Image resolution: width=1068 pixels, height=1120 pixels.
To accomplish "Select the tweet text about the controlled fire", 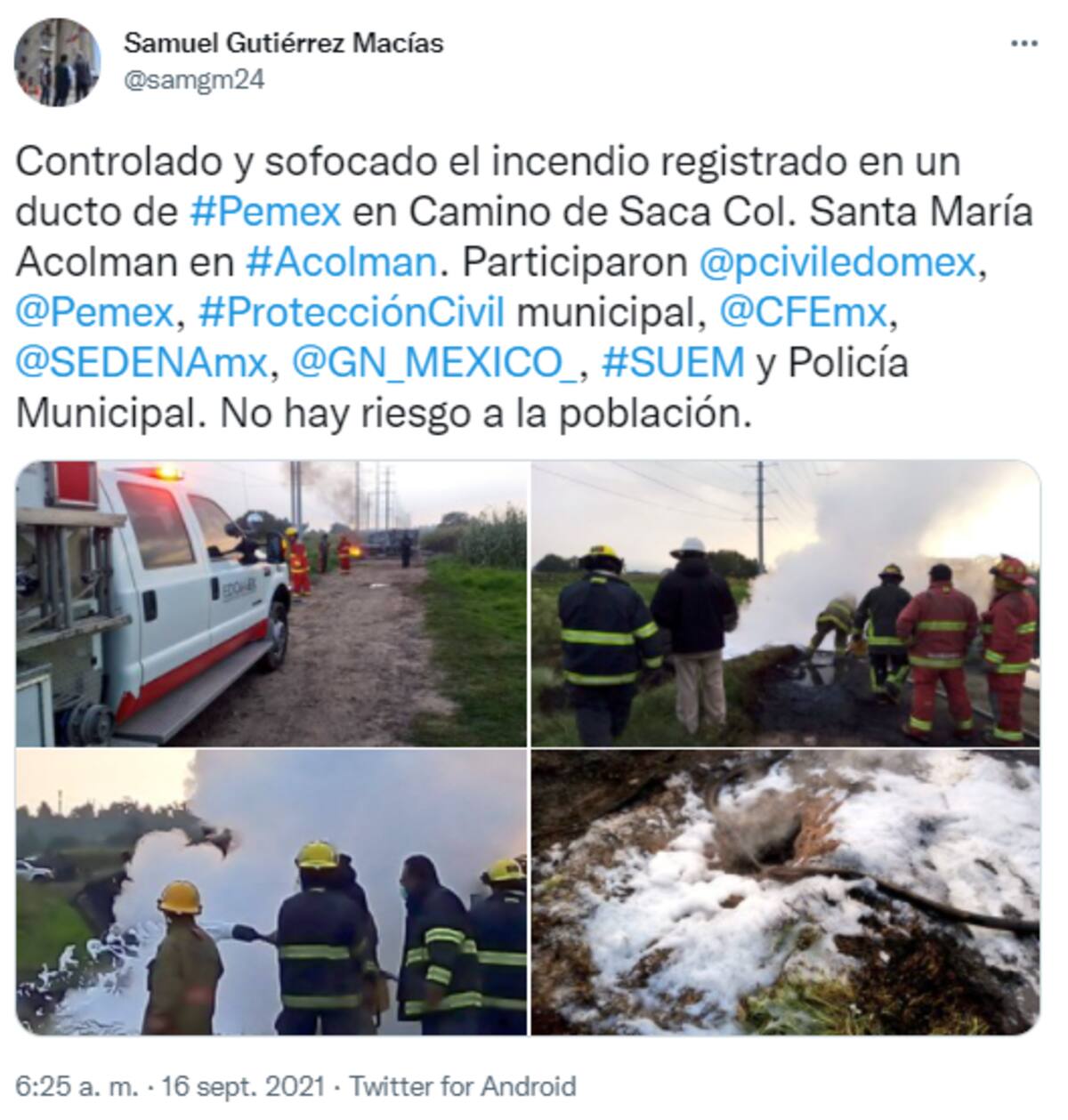I will (525, 287).
